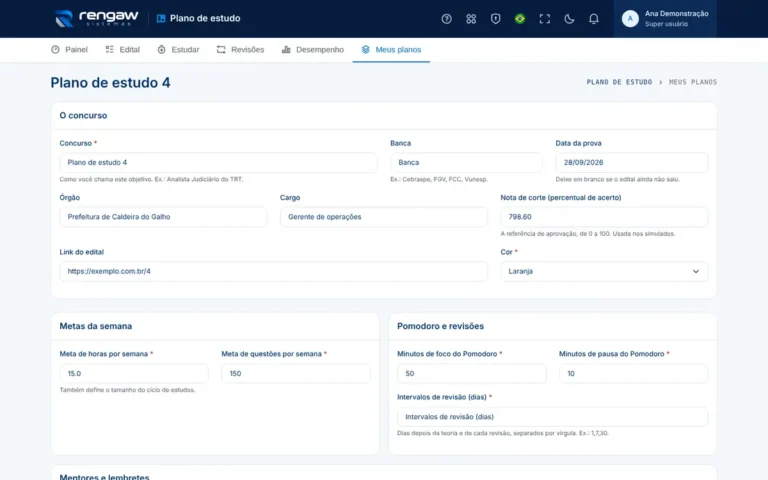
Task: Edit Meta de horas por semana
Action: [x=134, y=374]
